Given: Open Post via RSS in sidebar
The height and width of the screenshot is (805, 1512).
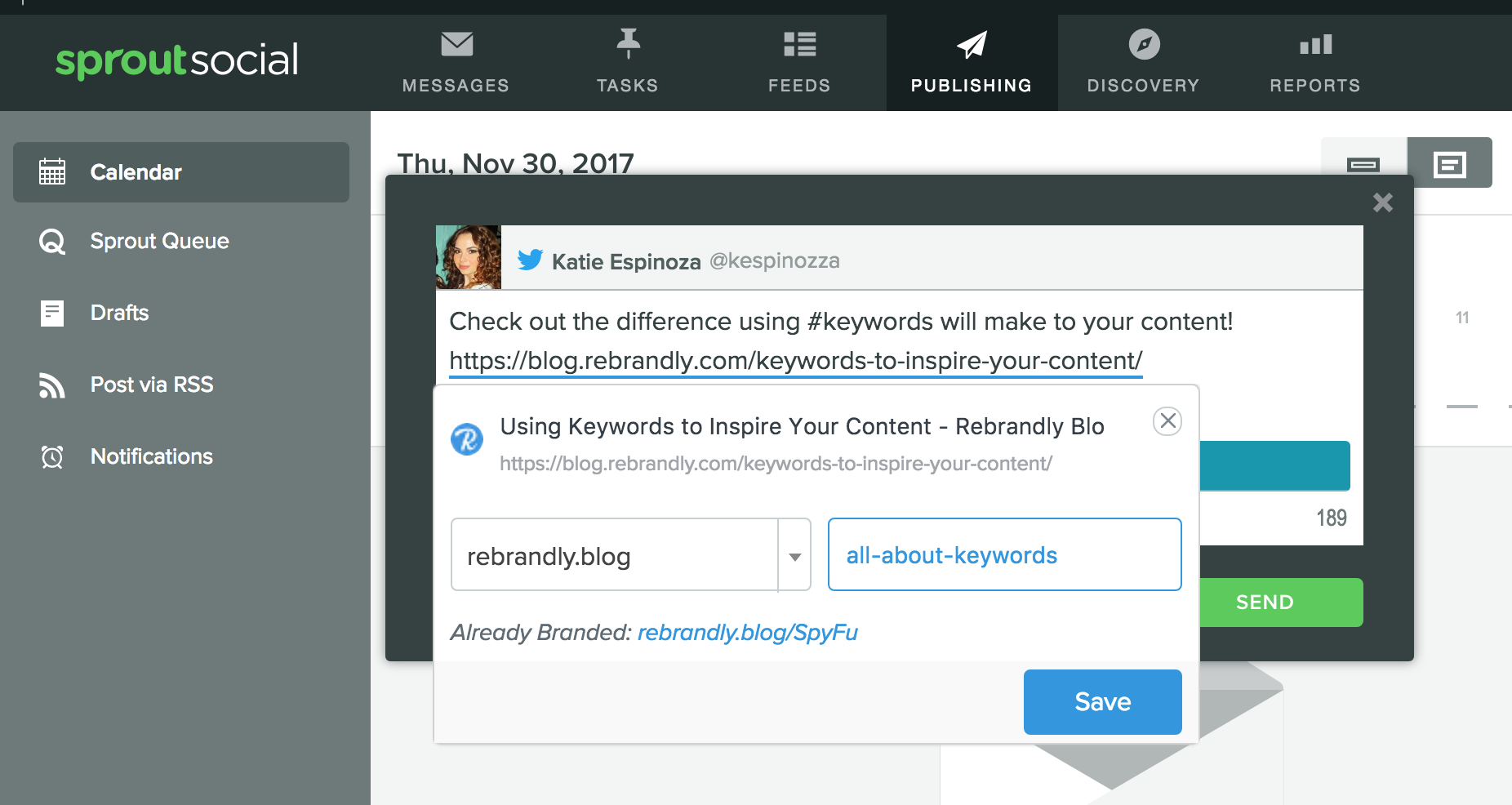Looking at the screenshot, I should coord(181,385).
